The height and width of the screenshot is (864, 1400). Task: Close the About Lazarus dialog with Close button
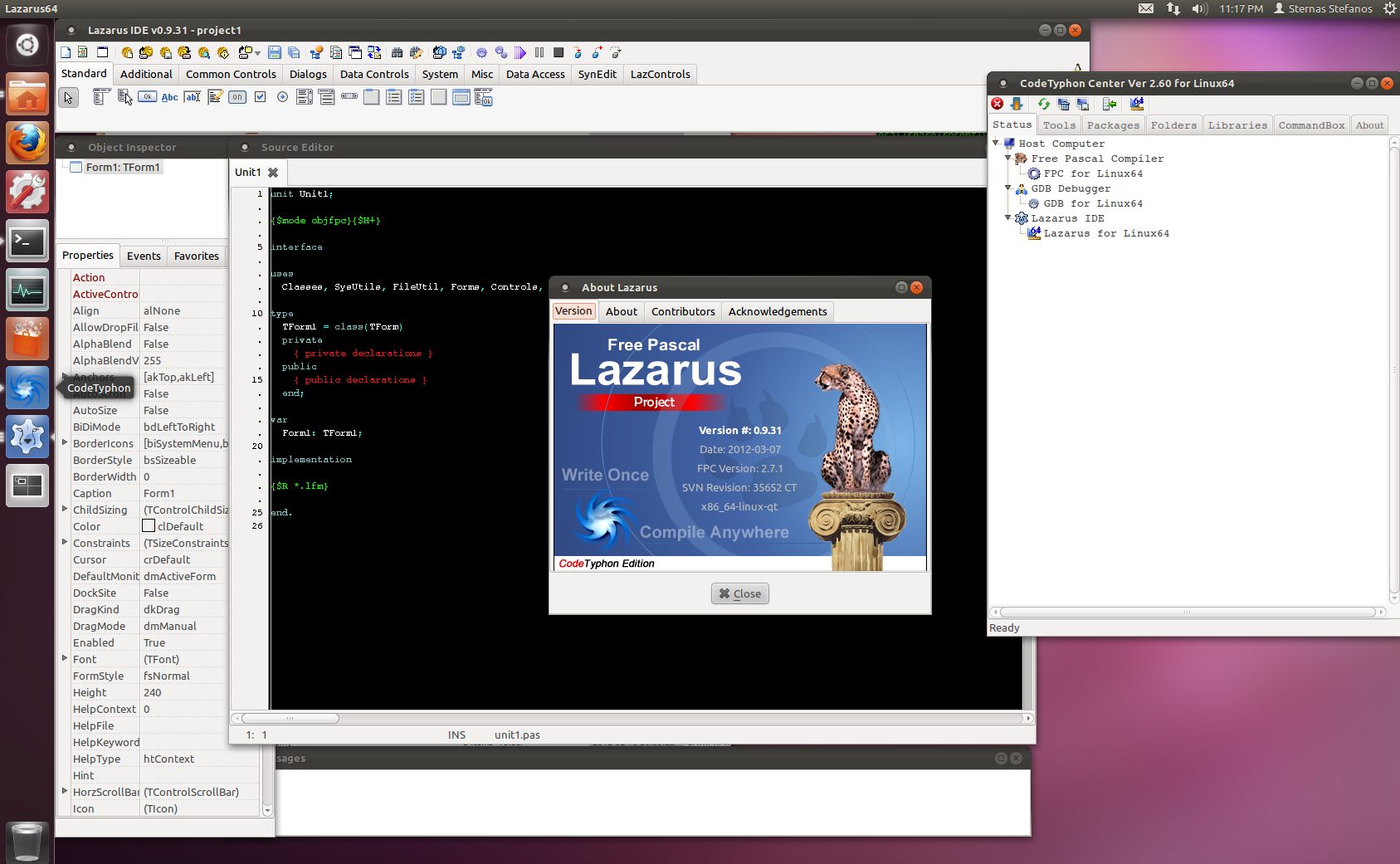[740, 593]
